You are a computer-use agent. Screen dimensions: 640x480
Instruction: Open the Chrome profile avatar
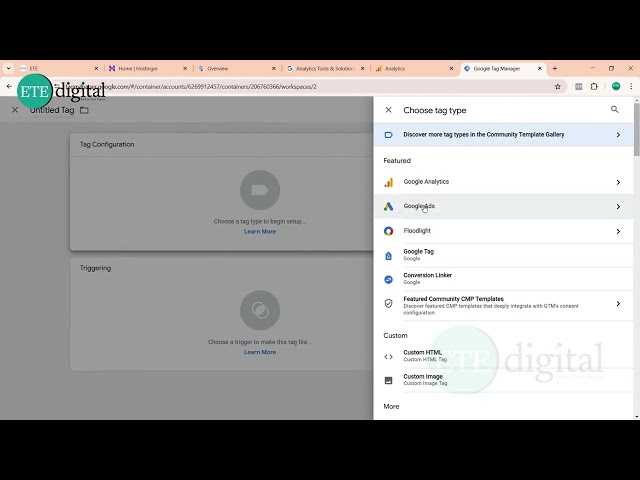616,87
